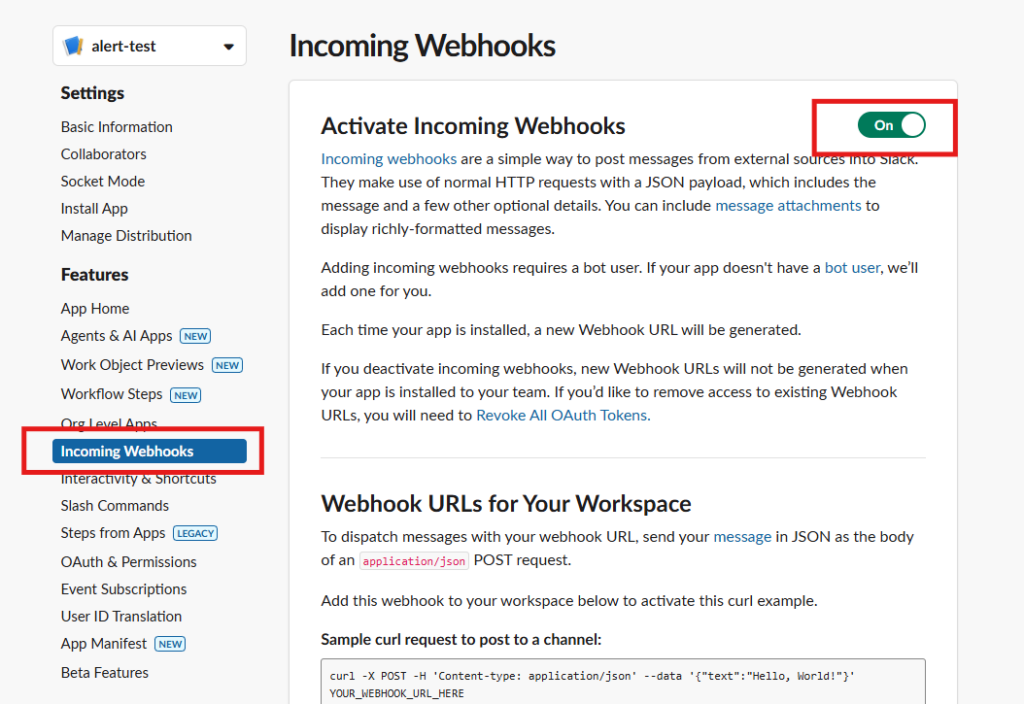Click NEW badge next to Workflow Steps
This screenshot has height=704, width=1024.
click(x=186, y=394)
